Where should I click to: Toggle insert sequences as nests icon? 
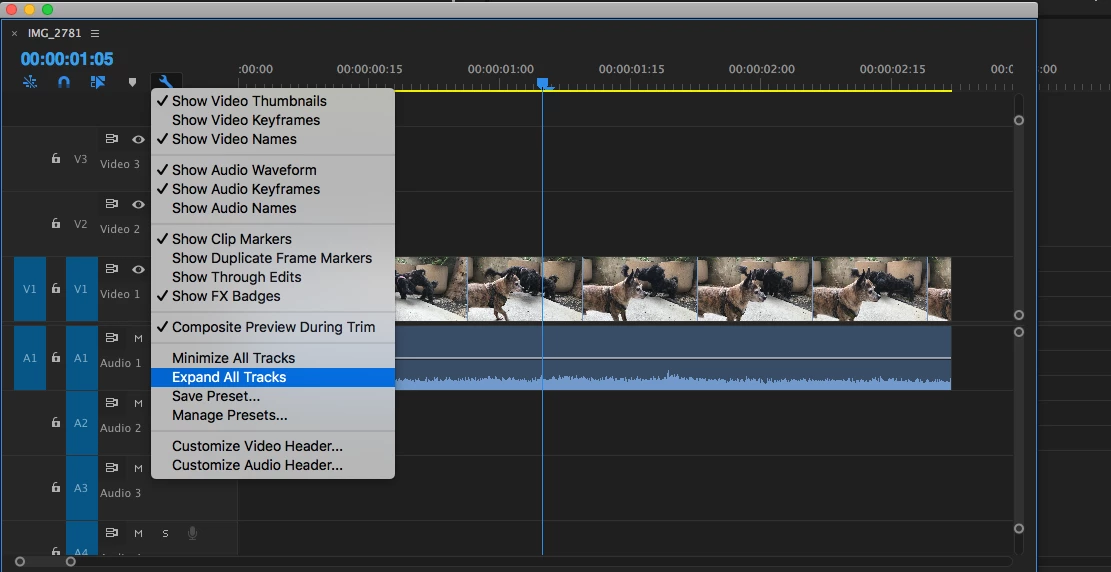(x=30, y=82)
